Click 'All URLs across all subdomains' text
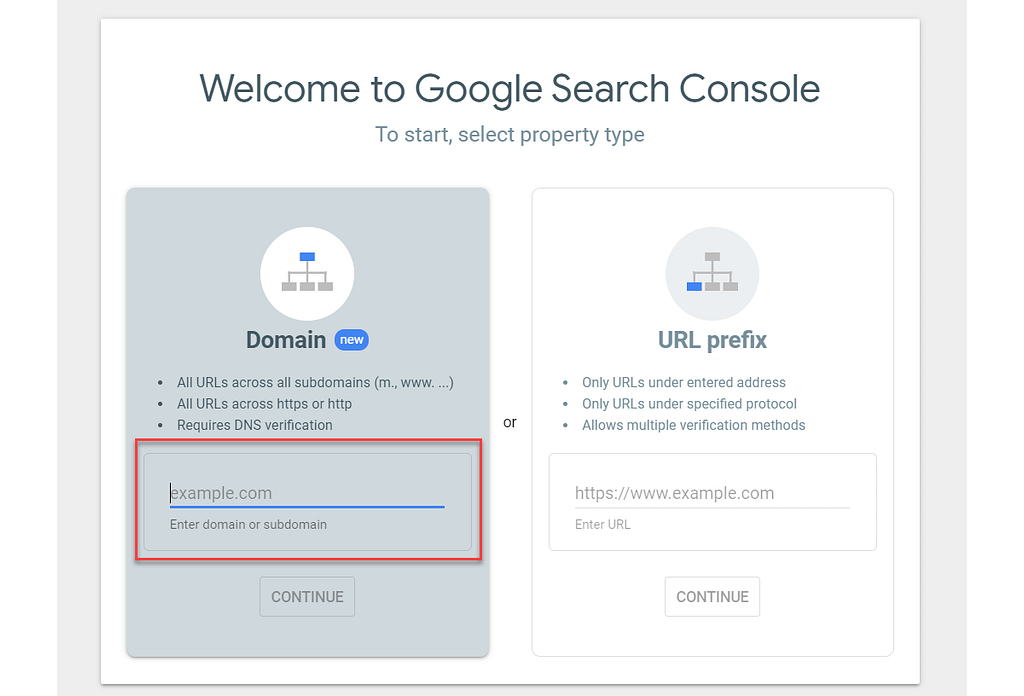Screen dimensions: 1024x696 point(315,383)
